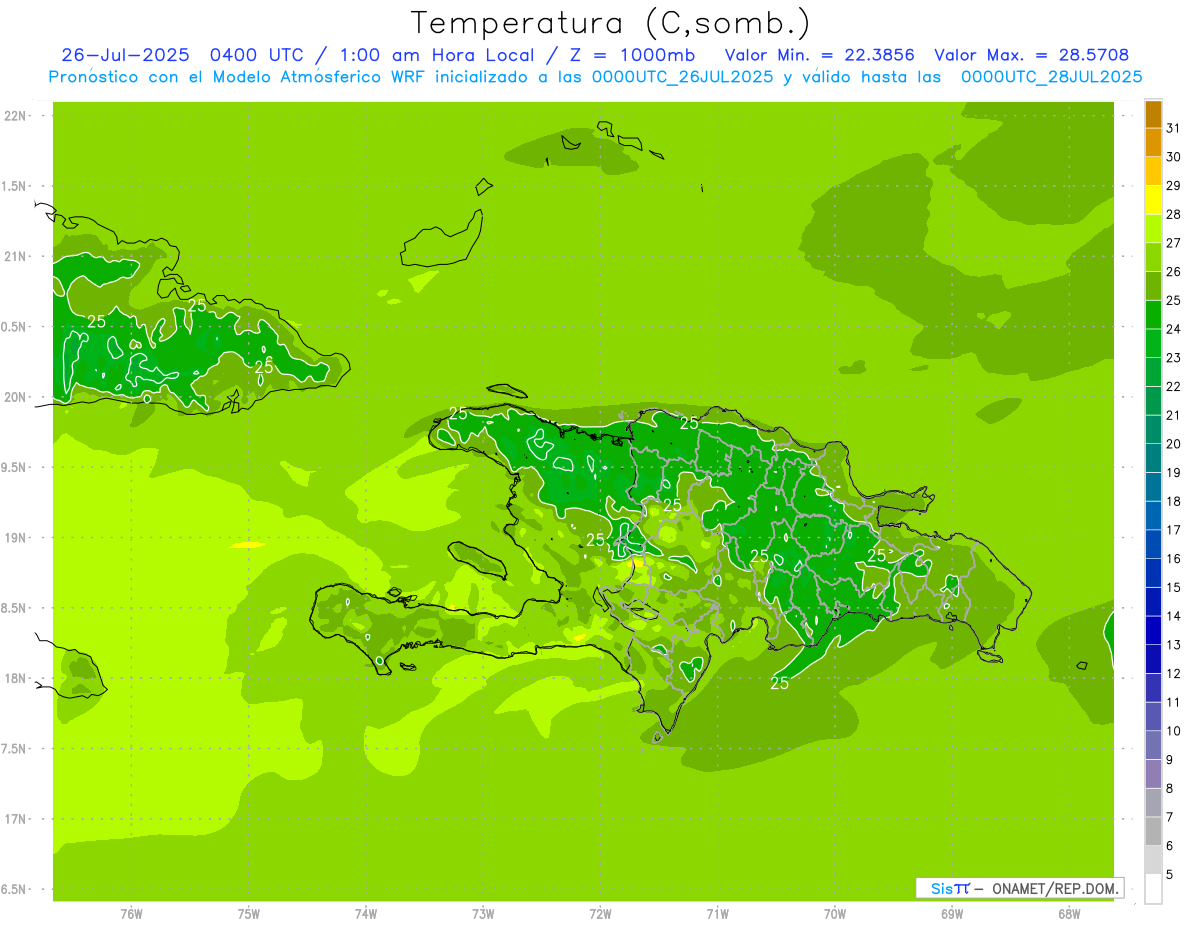The image size is (1200, 927).
Task: Pick the white swatch below 5 on the scale
Action: [x=1153, y=889]
